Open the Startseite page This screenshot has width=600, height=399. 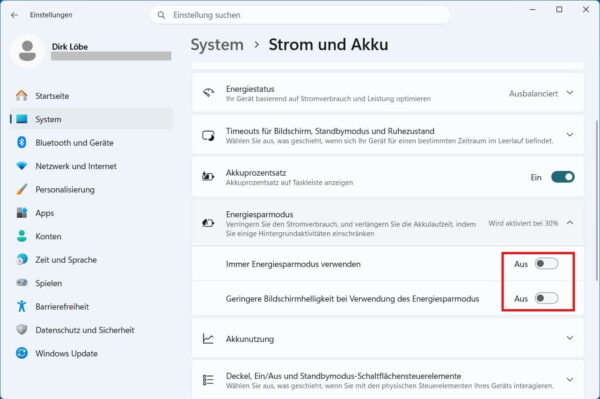91,96
